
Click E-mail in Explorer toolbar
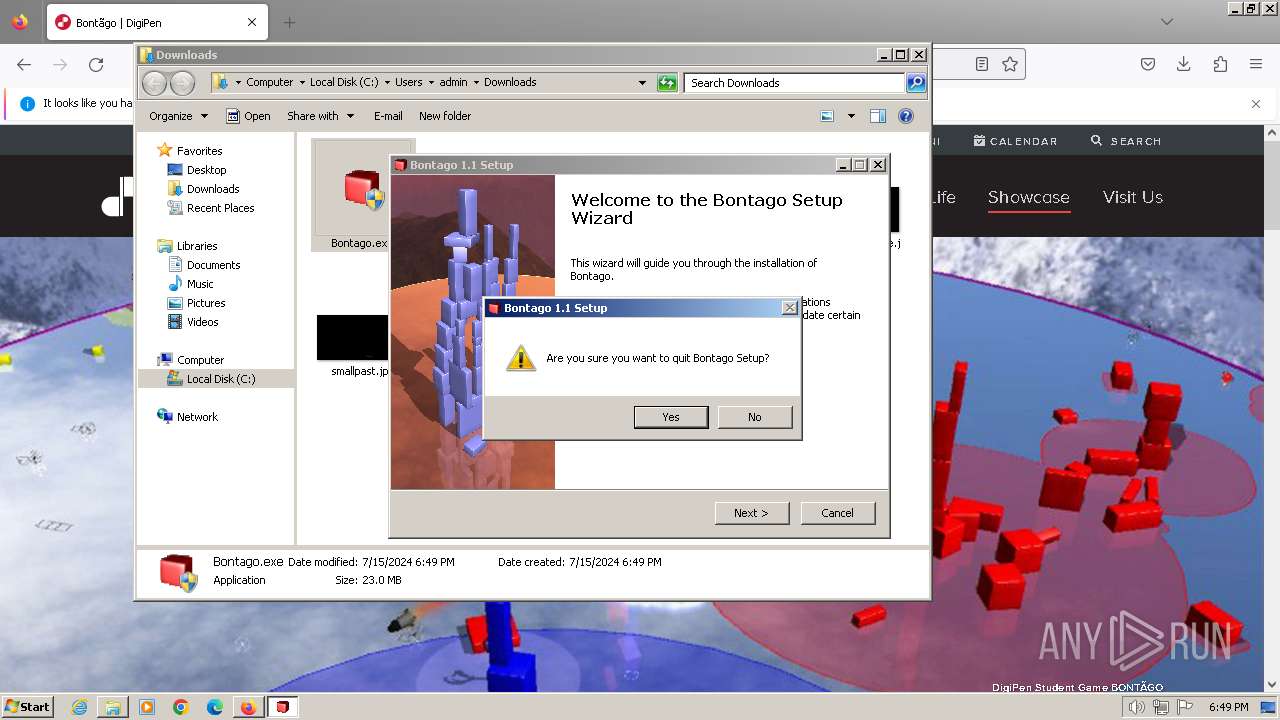pos(388,116)
